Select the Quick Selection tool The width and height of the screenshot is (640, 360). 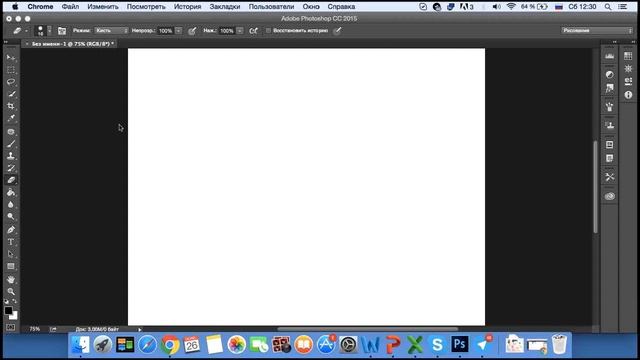pyautogui.click(x=11, y=94)
